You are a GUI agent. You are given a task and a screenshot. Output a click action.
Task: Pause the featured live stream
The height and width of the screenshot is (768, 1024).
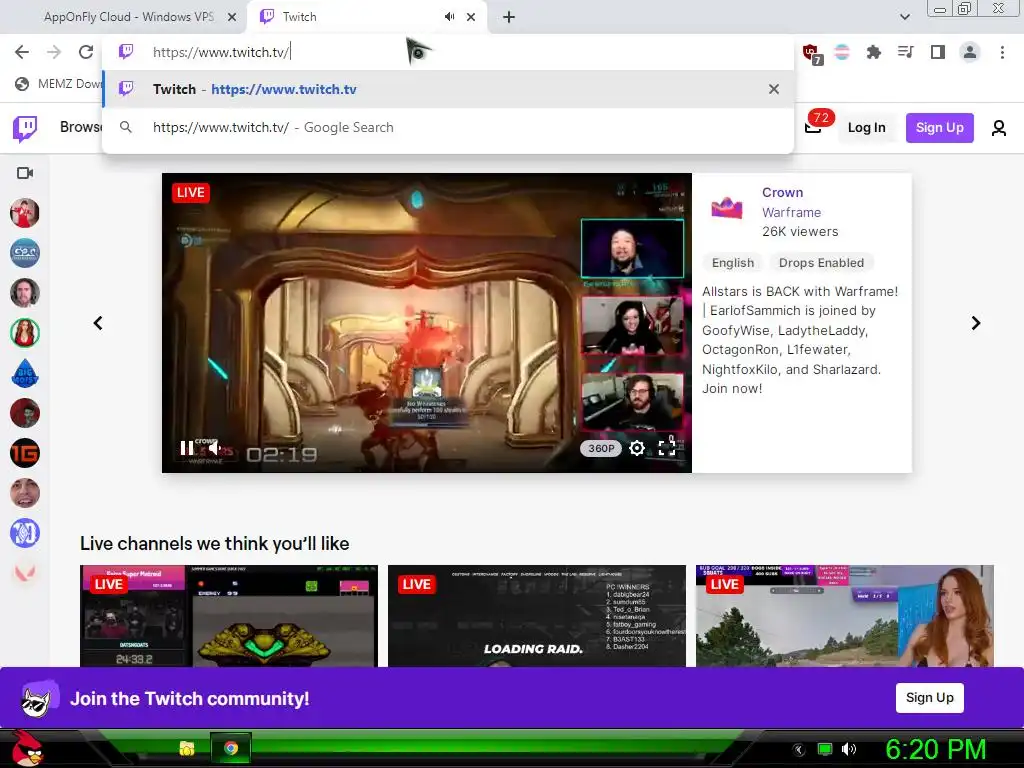click(x=187, y=448)
